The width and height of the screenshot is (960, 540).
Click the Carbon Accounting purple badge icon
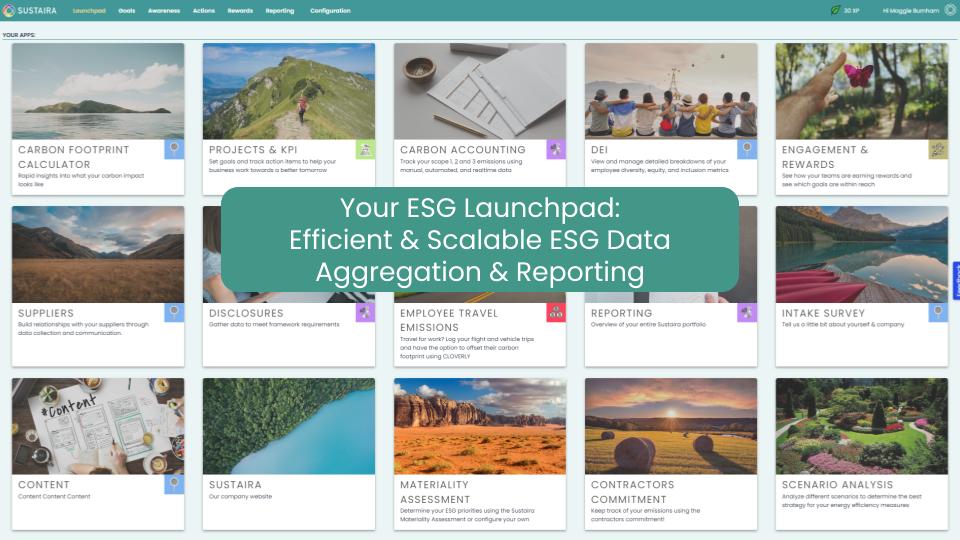tap(556, 149)
